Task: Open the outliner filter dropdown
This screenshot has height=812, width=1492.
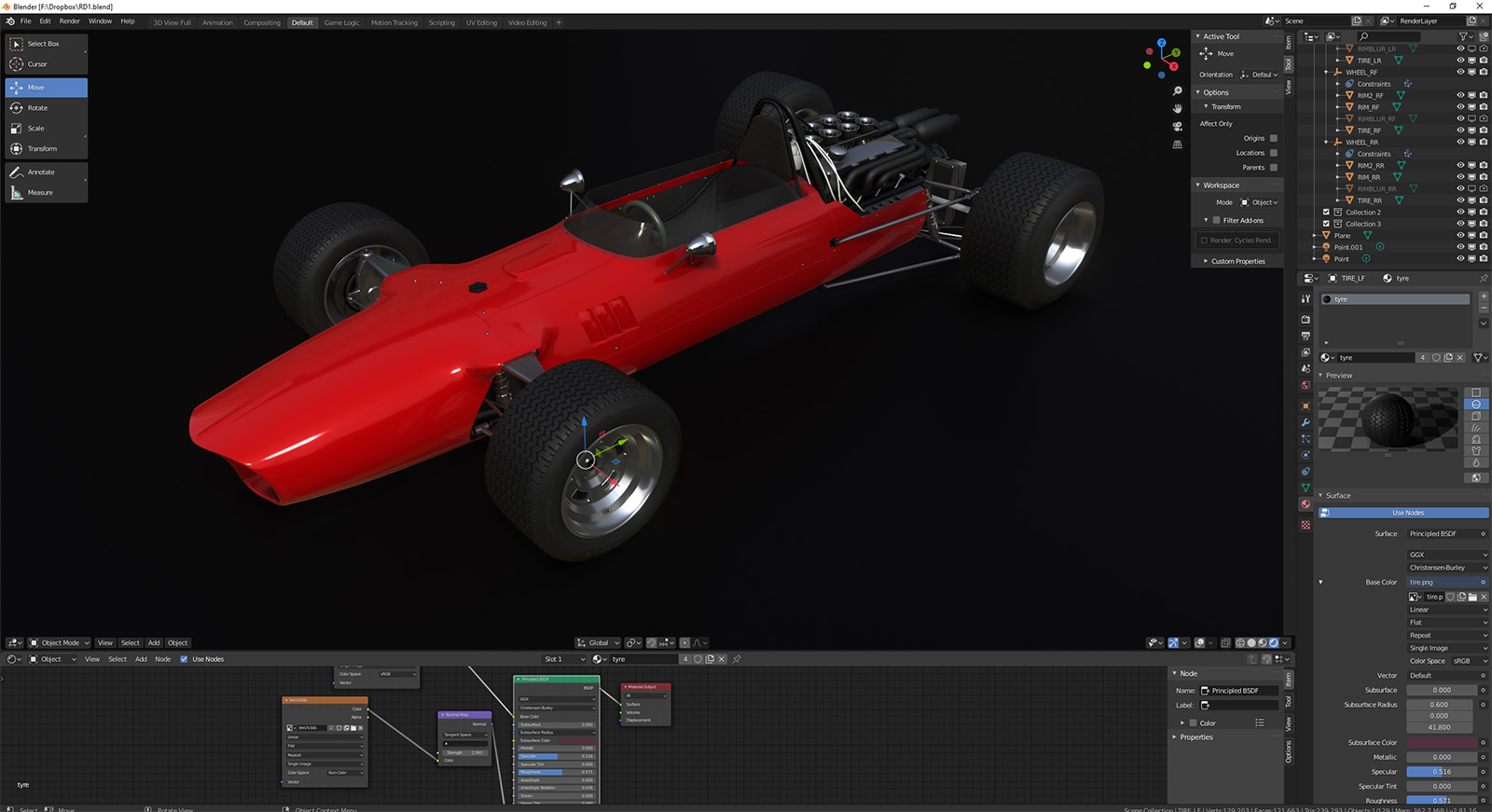Action: tap(1465, 36)
